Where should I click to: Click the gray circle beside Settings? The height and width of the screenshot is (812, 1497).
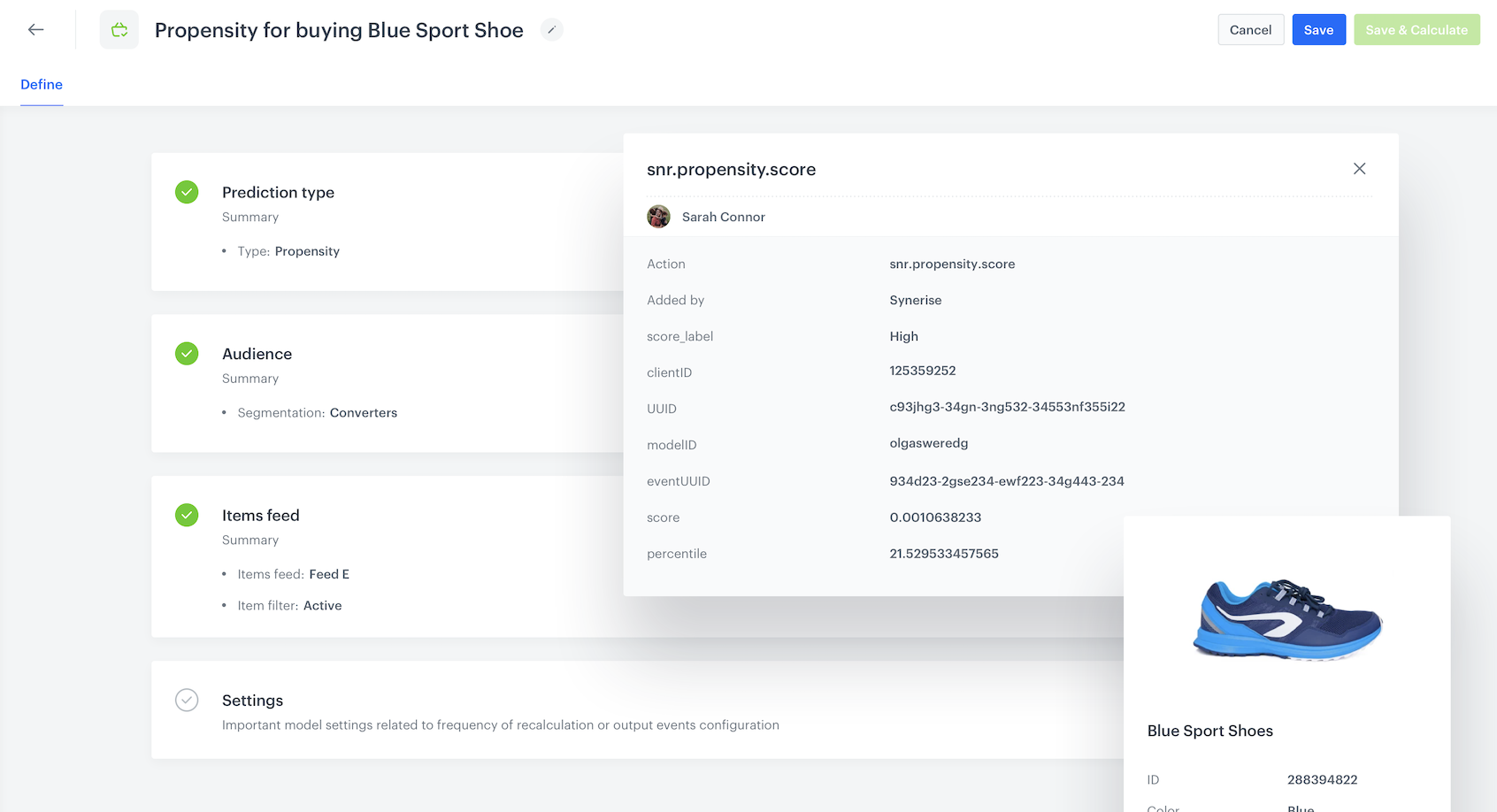click(x=187, y=700)
